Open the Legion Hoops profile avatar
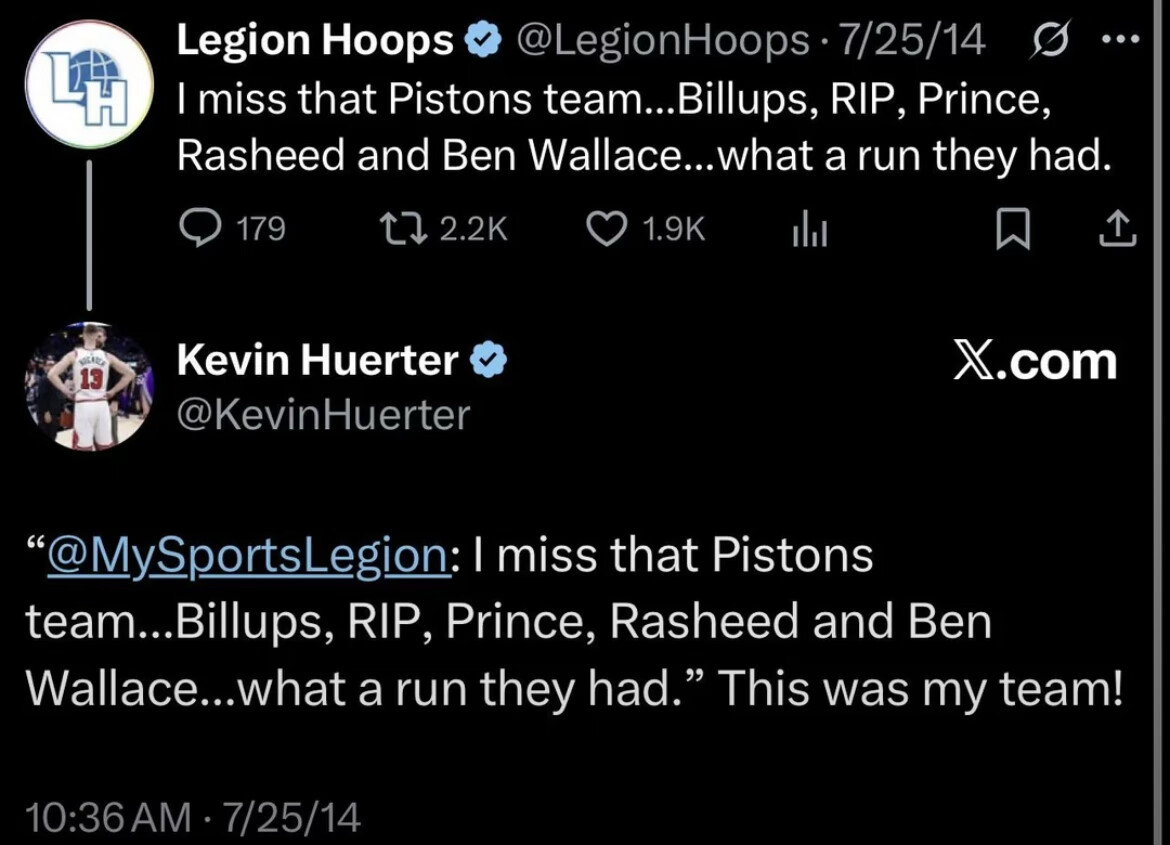The height and width of the screenshot is (845, 1170). (x=89, y=86)
